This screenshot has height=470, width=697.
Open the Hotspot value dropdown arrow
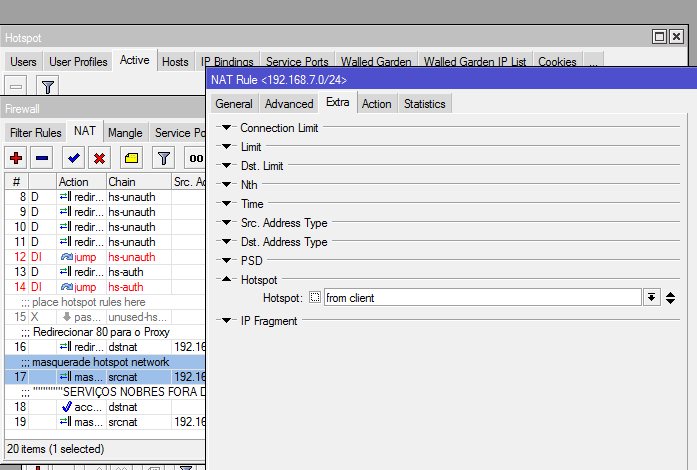tap(651, 297)
